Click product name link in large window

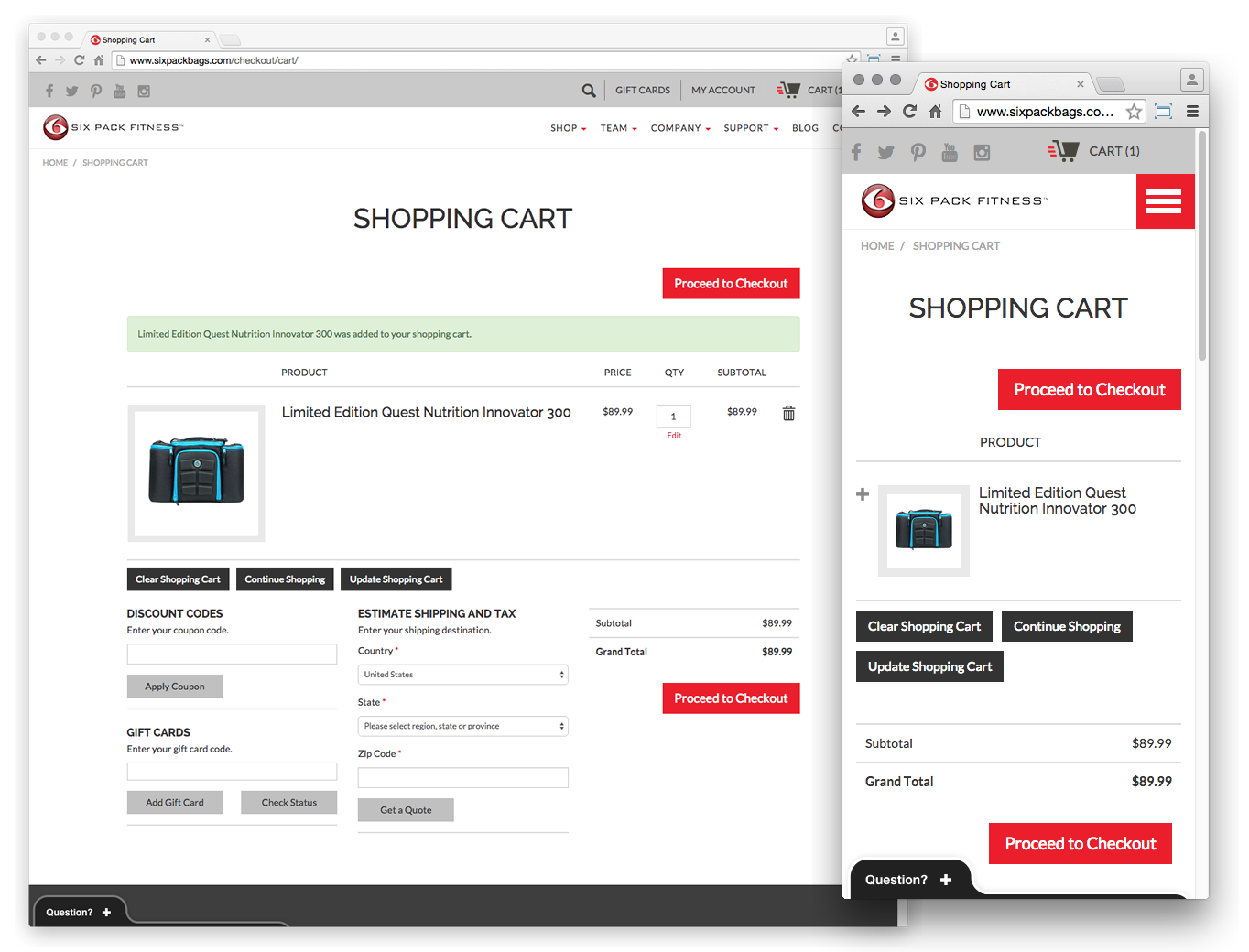pos(426,413)
